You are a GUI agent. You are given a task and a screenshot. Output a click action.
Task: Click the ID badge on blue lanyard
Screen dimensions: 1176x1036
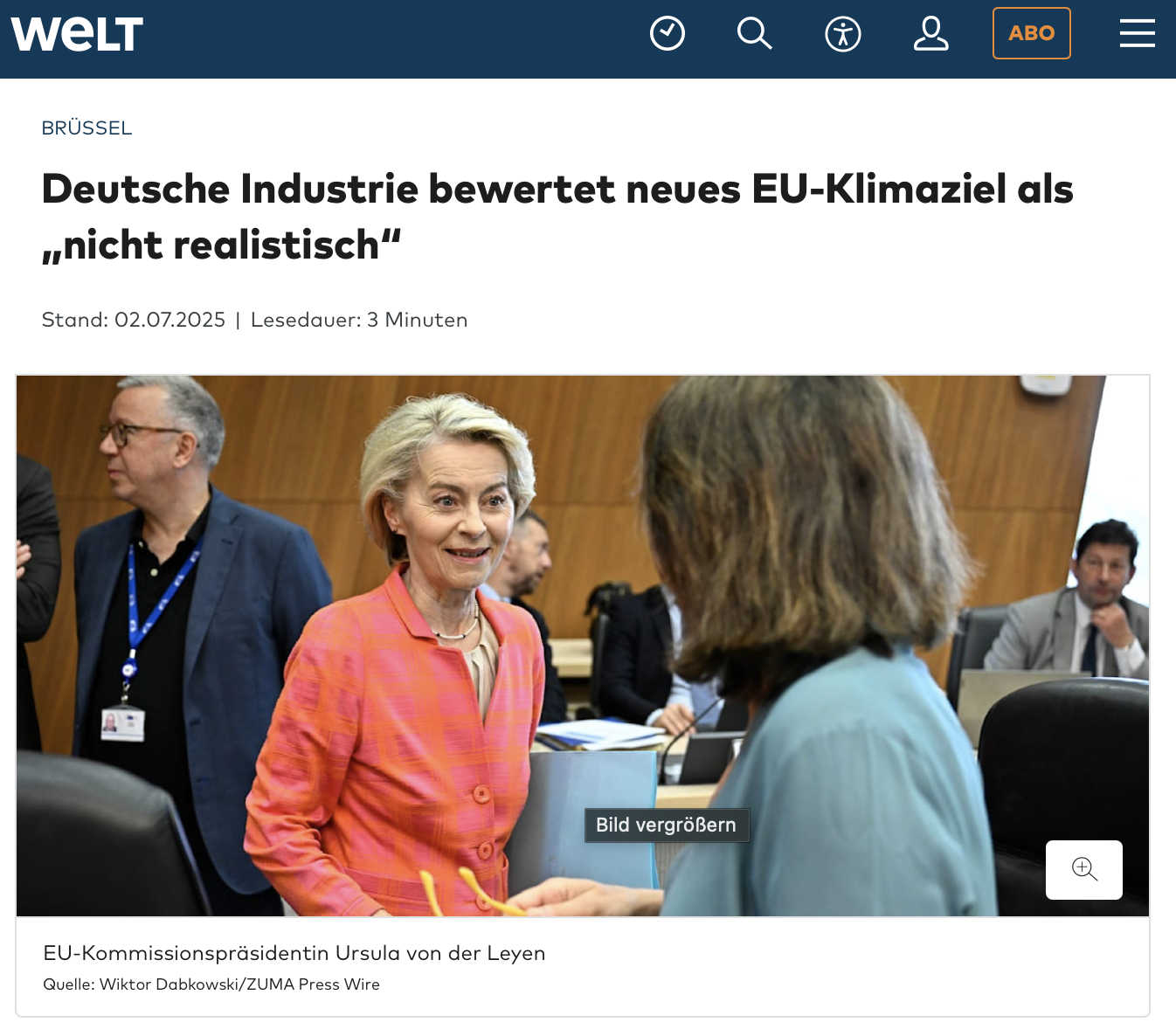tap(123, 723)
